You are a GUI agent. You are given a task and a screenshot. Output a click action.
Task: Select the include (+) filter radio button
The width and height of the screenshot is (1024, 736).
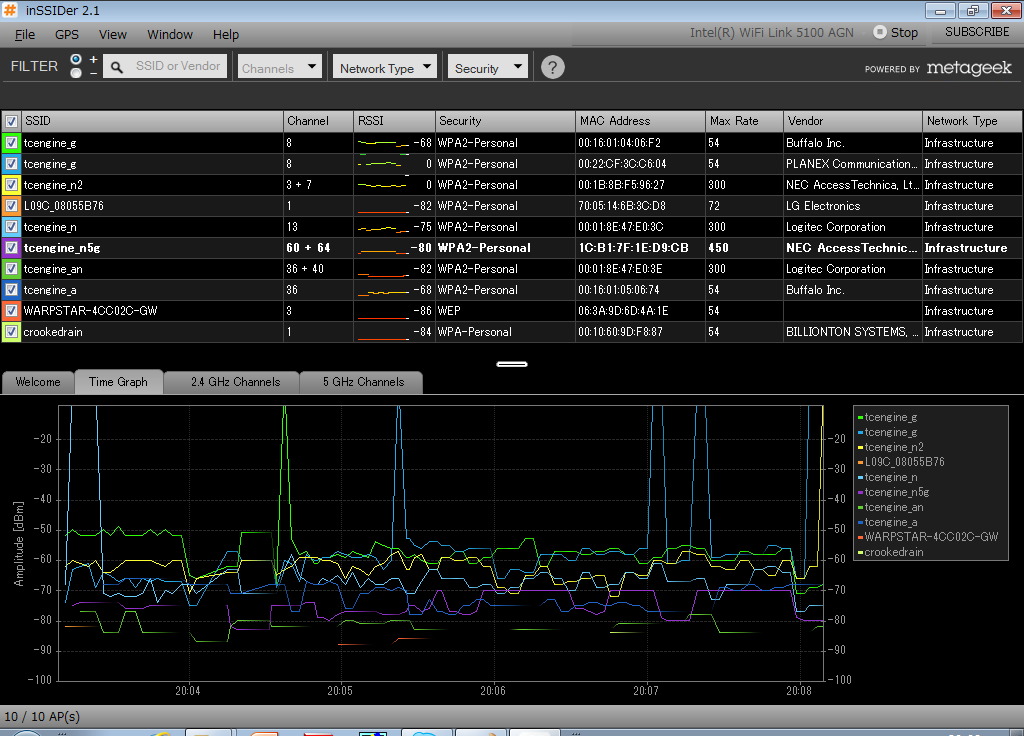click(x=76, y=59)
